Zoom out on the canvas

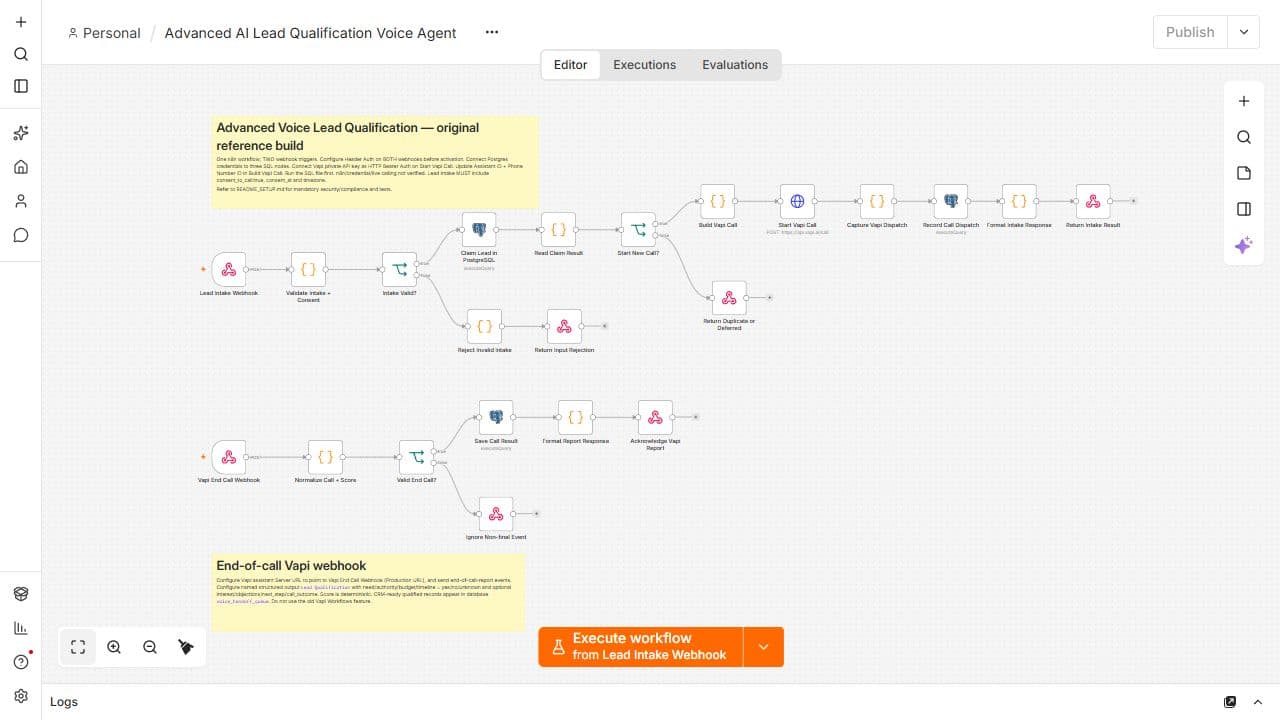(x=150, y=647)
